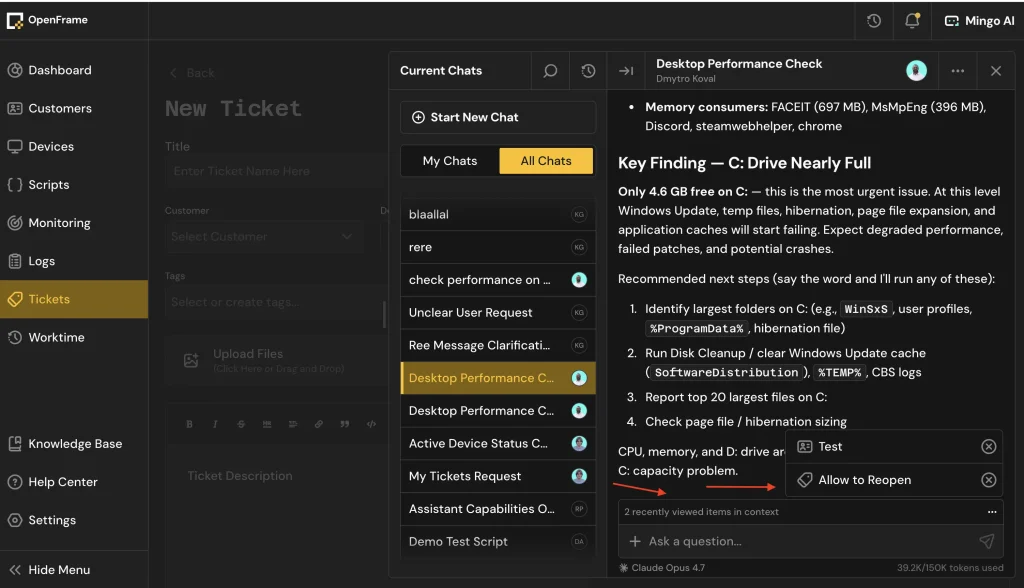Open recently viewed items context options
The height and width of the screenshot is (588, 1024).
[x=992, y=512]
